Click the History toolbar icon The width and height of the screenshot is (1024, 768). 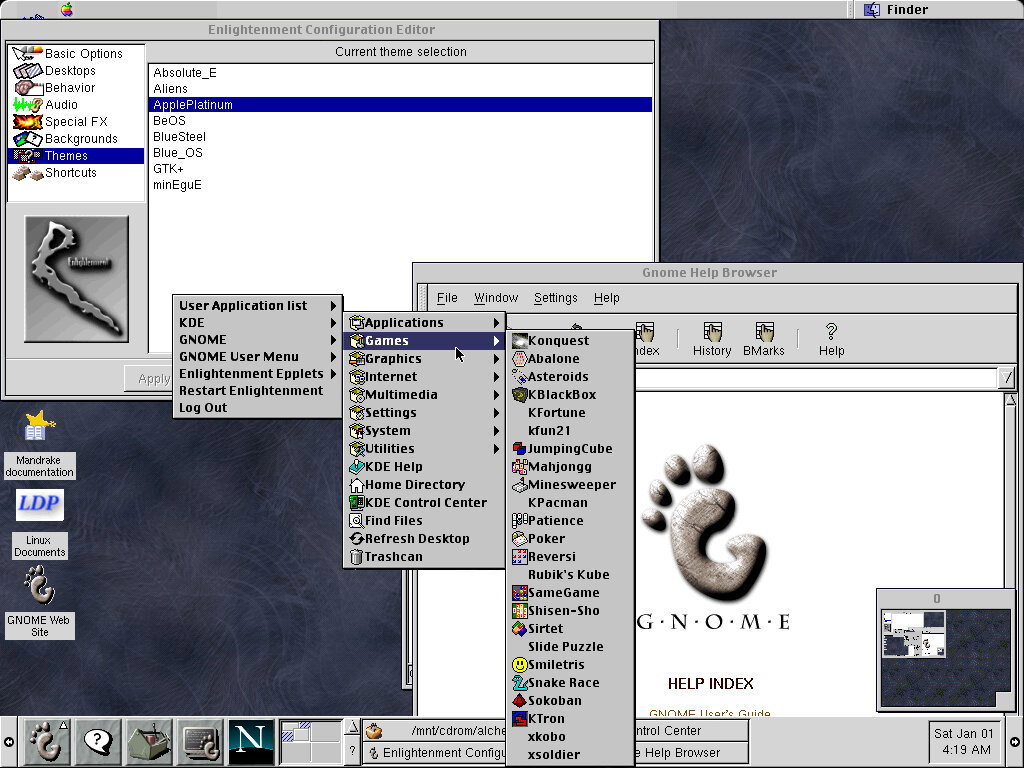[x=712, y=339]
